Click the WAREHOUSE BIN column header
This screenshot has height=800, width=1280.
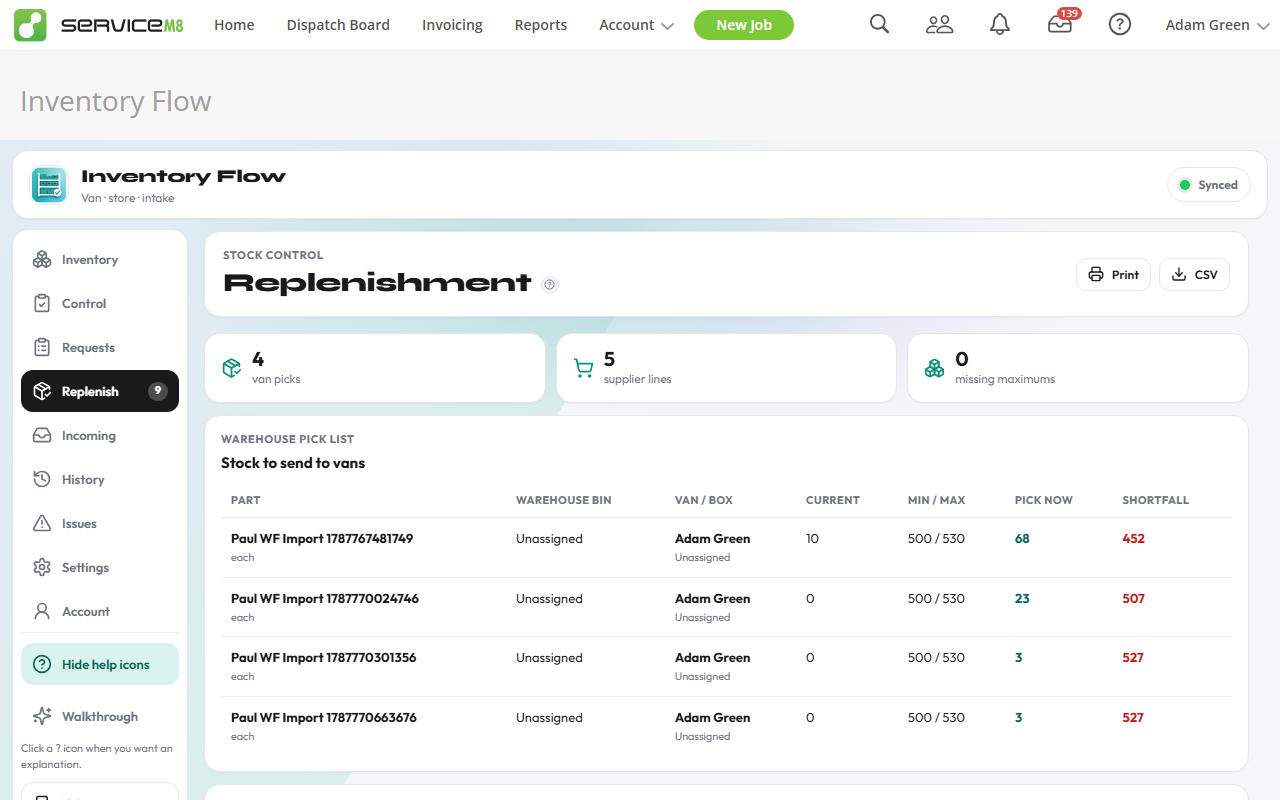coord(563,500)
